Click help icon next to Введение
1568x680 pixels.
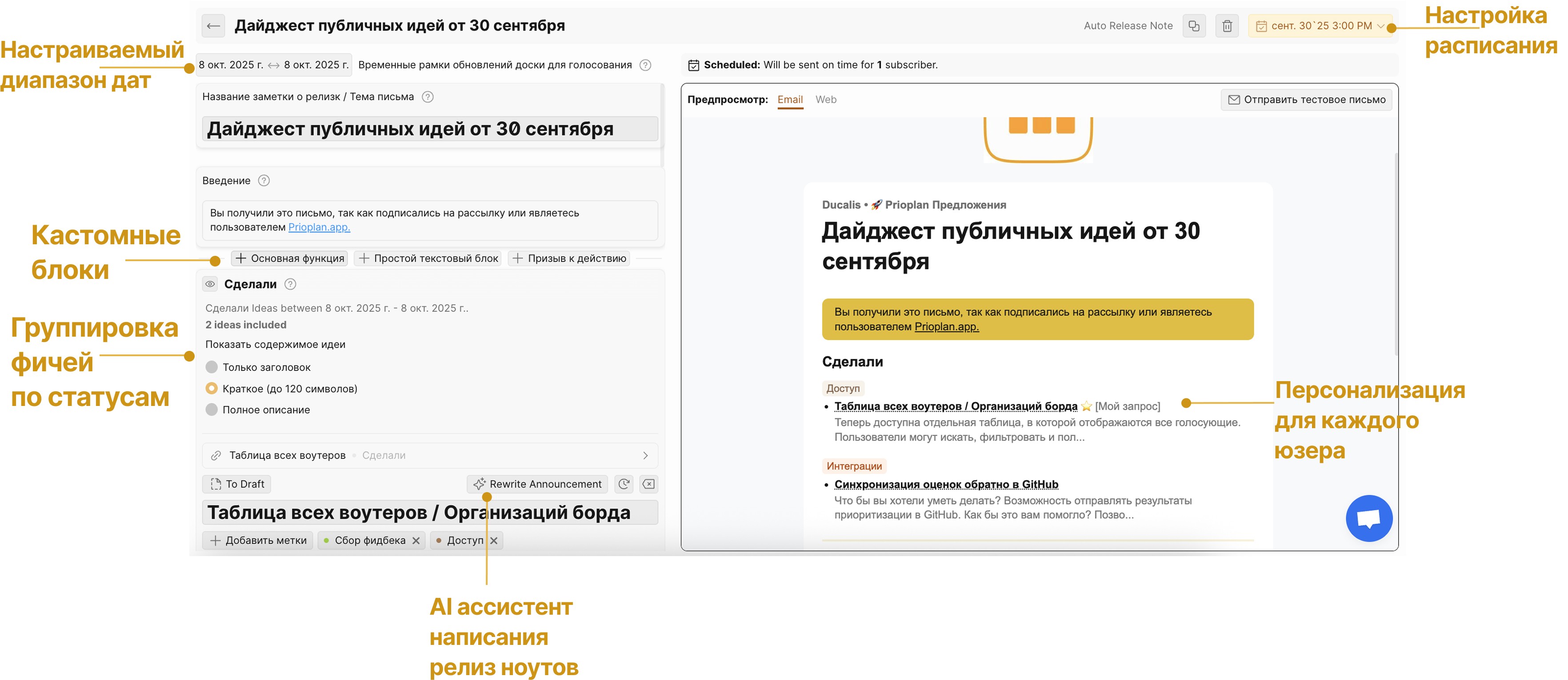point(264,181)
